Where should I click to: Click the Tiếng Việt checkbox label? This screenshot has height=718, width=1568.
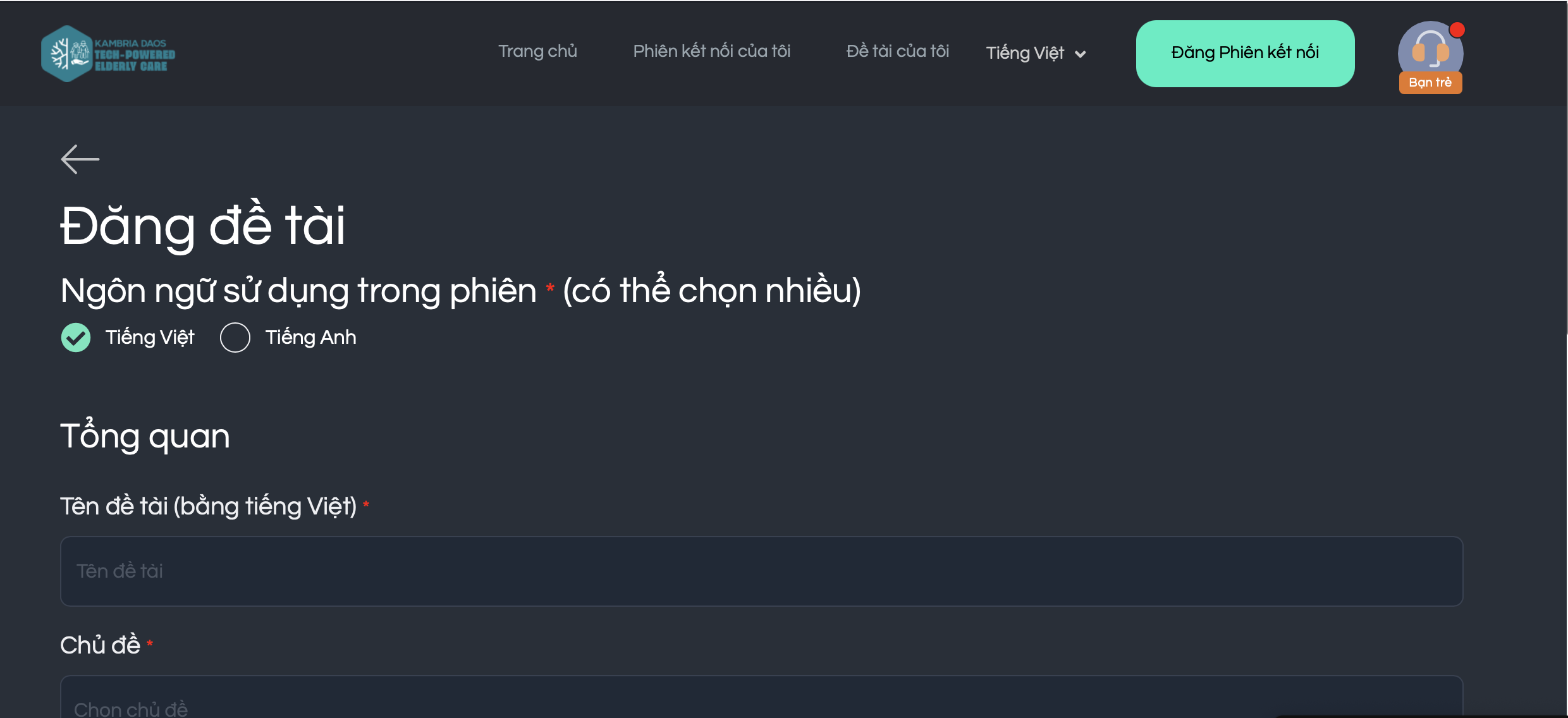[150, 338]
